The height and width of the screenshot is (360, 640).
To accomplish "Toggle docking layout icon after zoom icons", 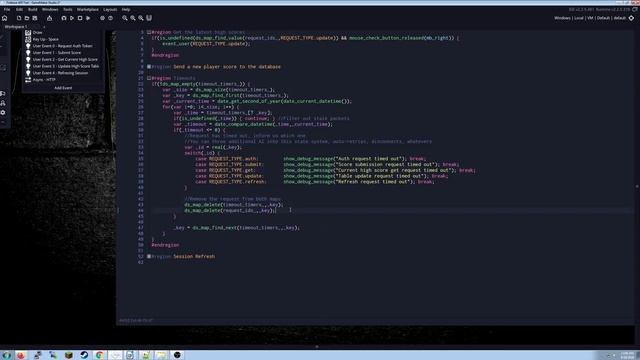I will click(149, 18).
